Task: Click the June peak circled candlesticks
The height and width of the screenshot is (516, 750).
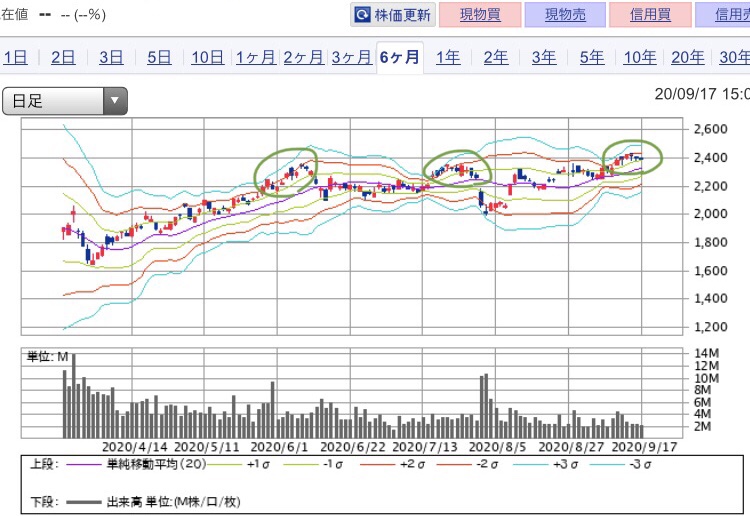Action: 286,171
